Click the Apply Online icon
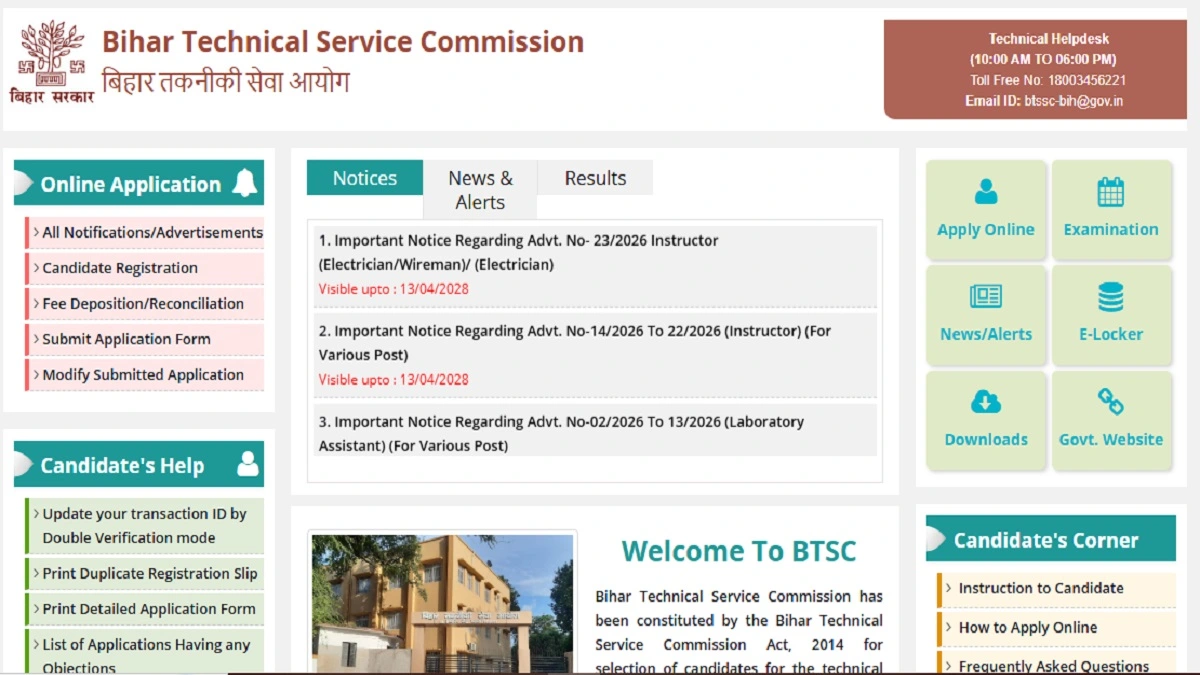The image size is (1200, 675). point(986,192)
